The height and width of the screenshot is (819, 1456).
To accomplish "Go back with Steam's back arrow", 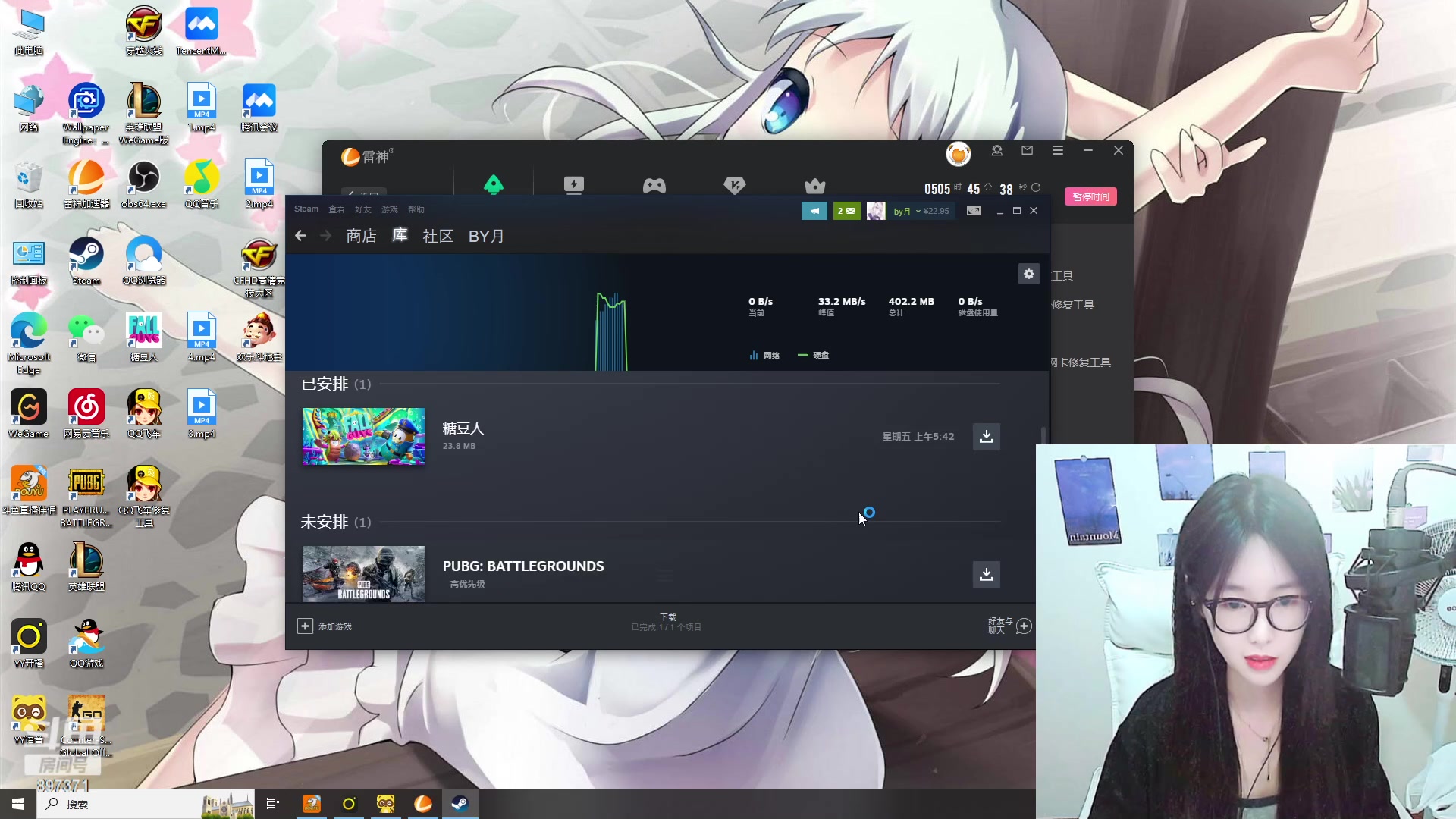I will (301, 236).
